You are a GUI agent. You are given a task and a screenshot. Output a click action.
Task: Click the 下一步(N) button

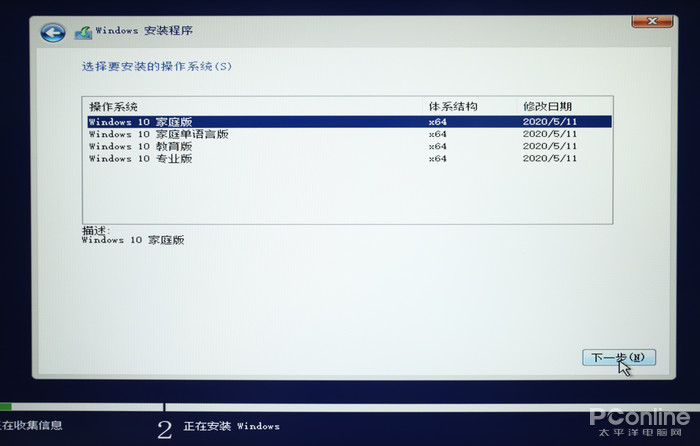(619, 357)
